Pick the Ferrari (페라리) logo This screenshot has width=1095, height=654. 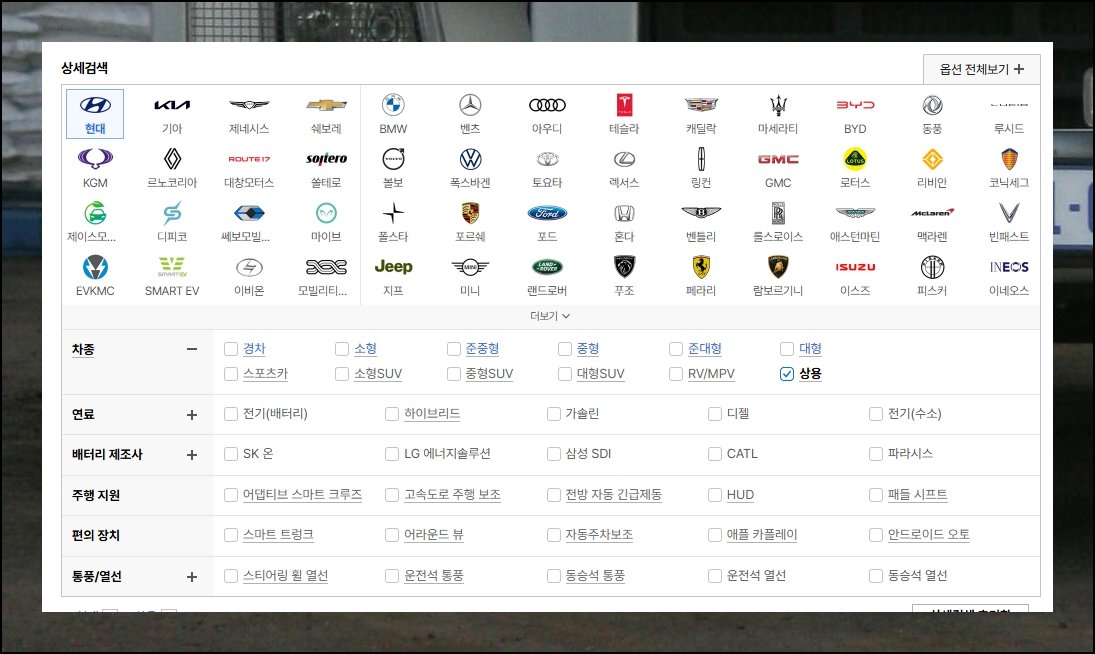[x=701, y=267]
